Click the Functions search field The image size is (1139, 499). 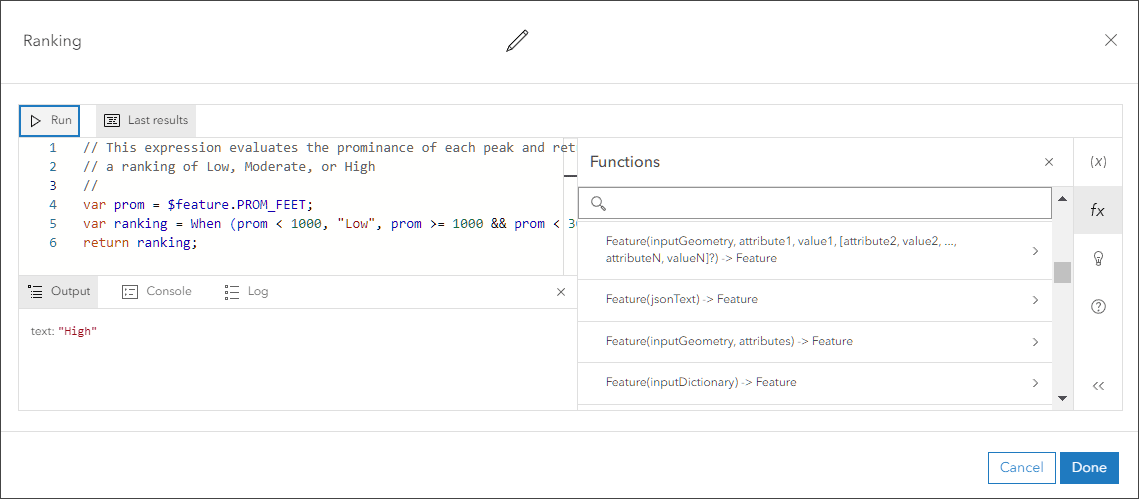826,204
